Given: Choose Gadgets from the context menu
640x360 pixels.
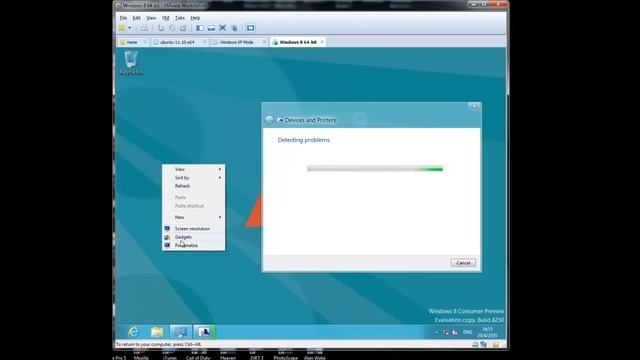Looking at the screenshot, I should click(x=193, y=237).
